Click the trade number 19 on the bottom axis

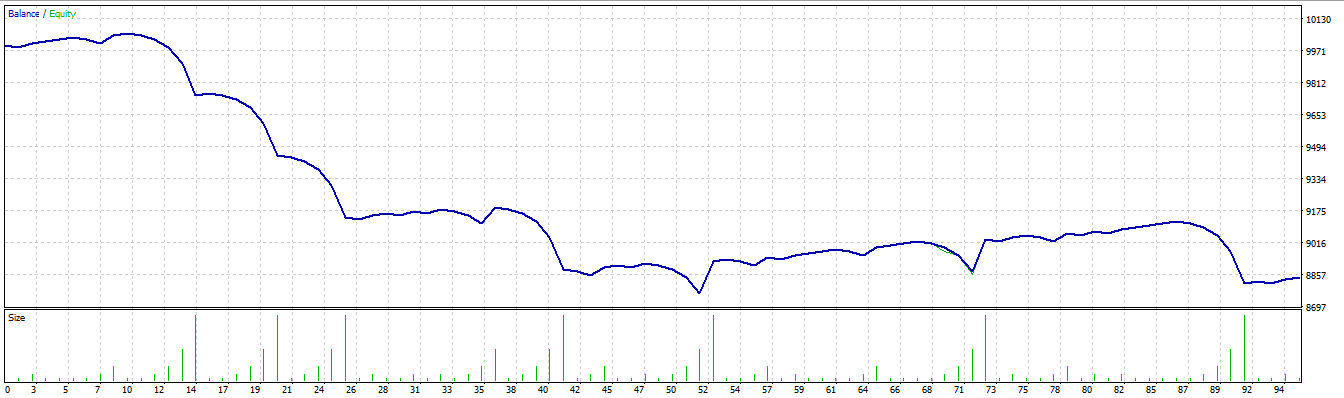coord(256,389)
